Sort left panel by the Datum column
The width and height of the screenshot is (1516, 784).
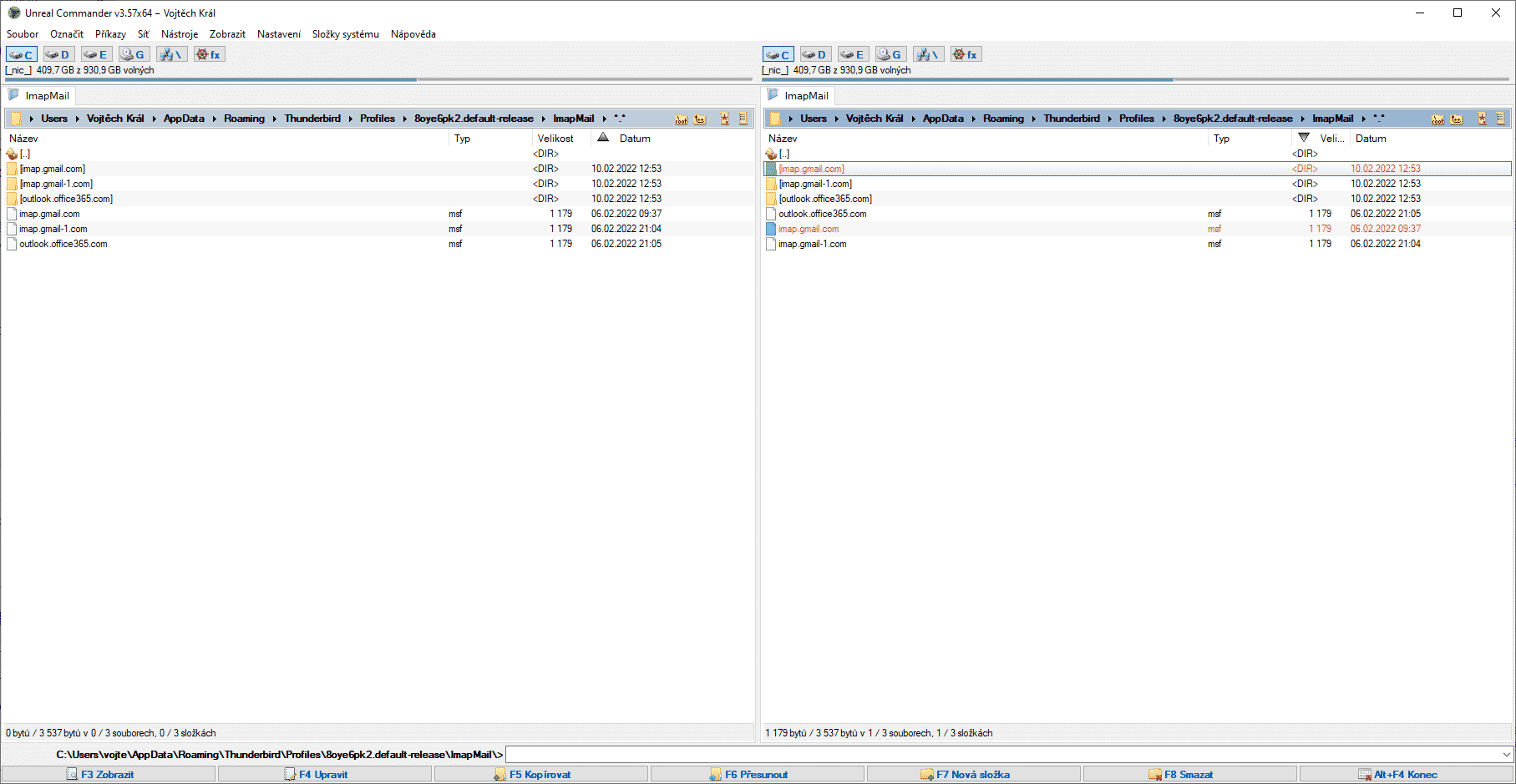coord(635,139)
